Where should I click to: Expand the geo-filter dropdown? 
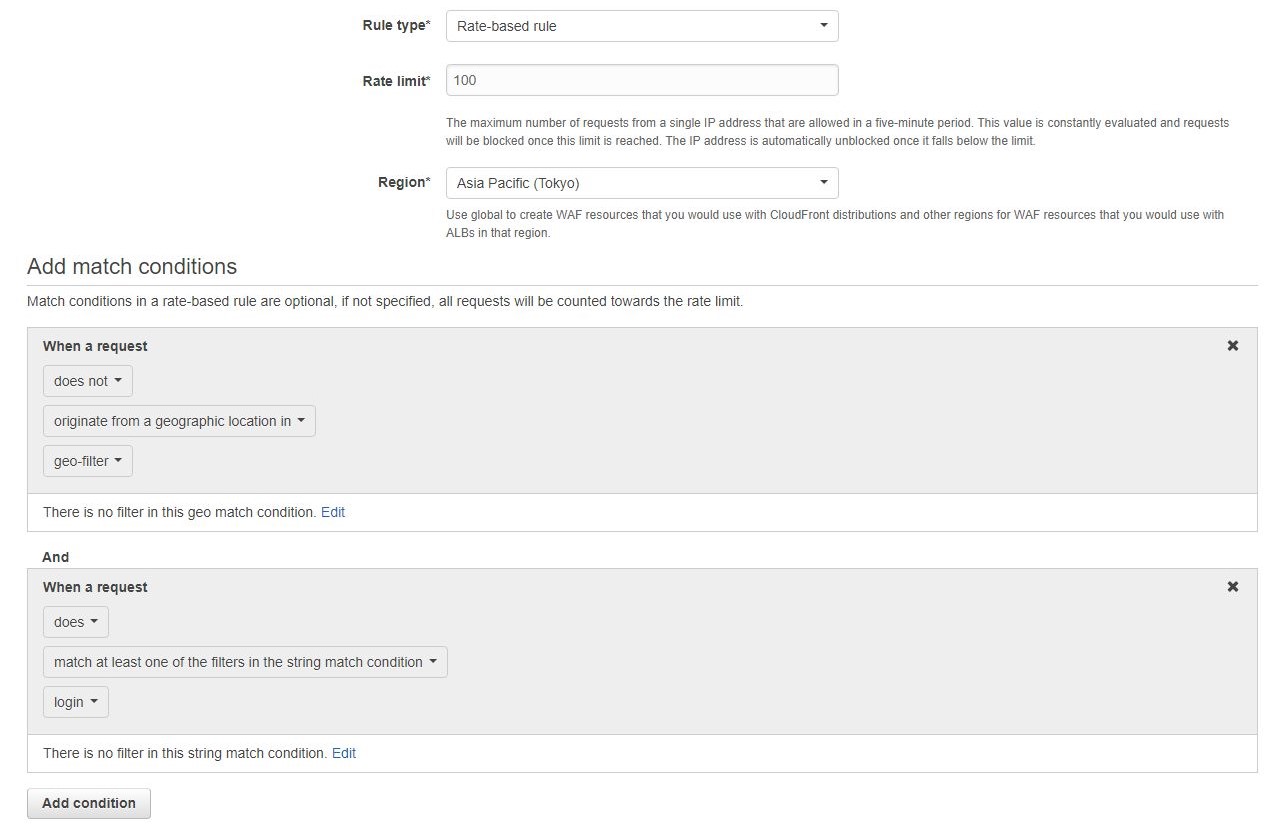87,461
